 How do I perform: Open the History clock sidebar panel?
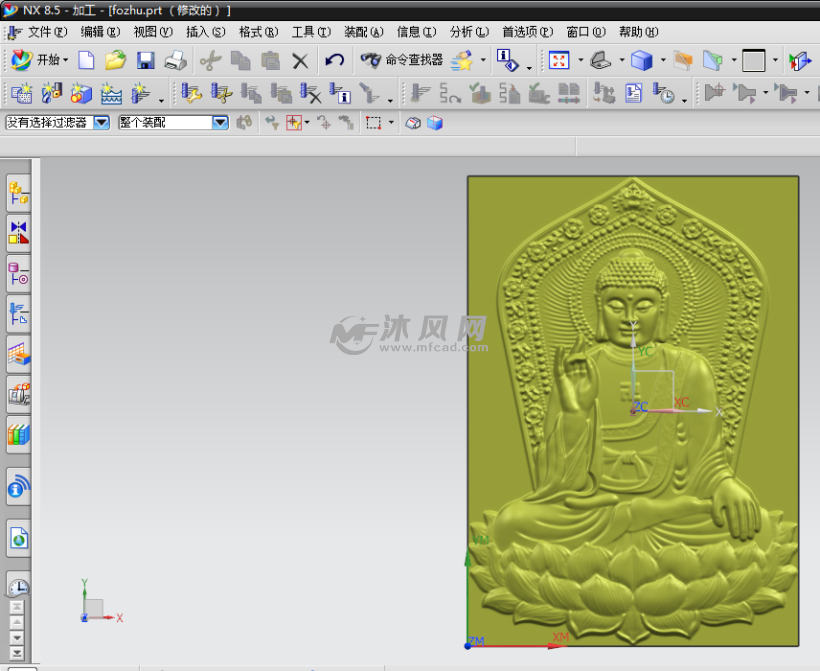(18, 586)
